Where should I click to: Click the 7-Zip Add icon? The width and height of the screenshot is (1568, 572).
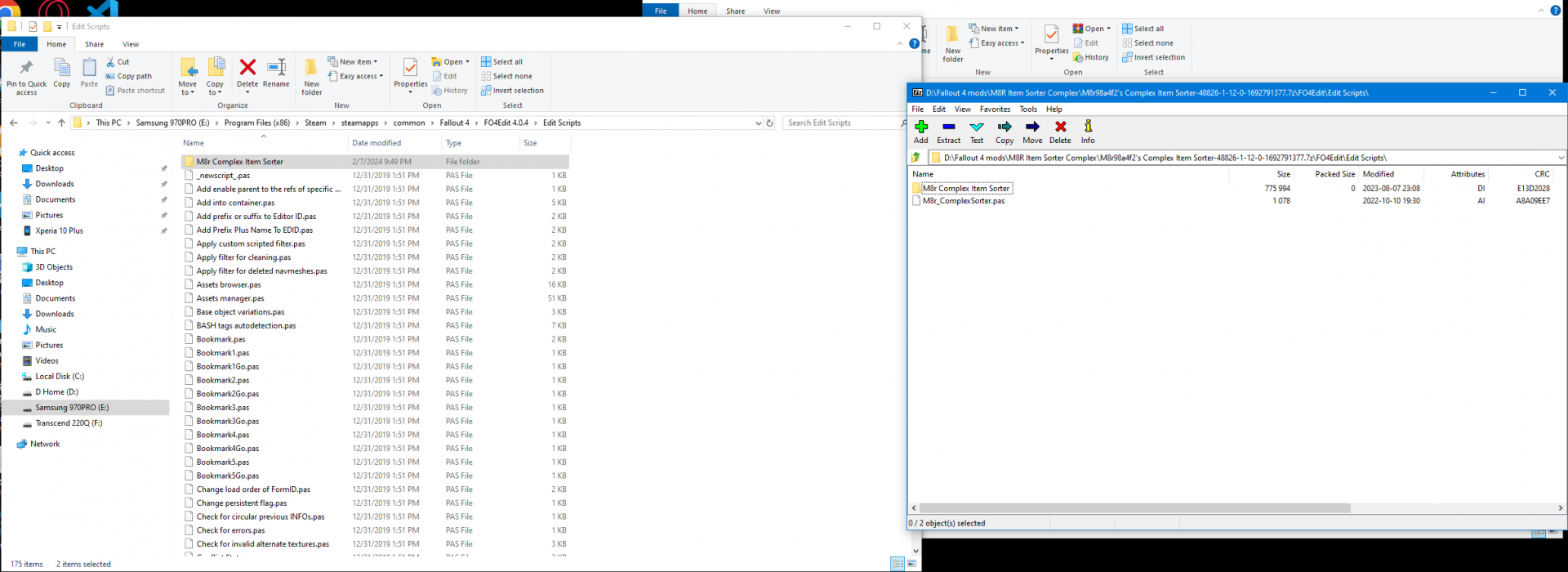click(x=921, y=127)
